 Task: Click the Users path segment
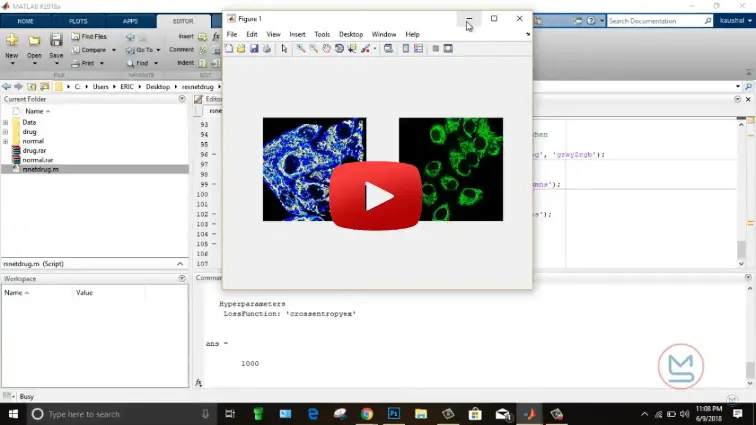pyautogui.click(x=100, y=87)
